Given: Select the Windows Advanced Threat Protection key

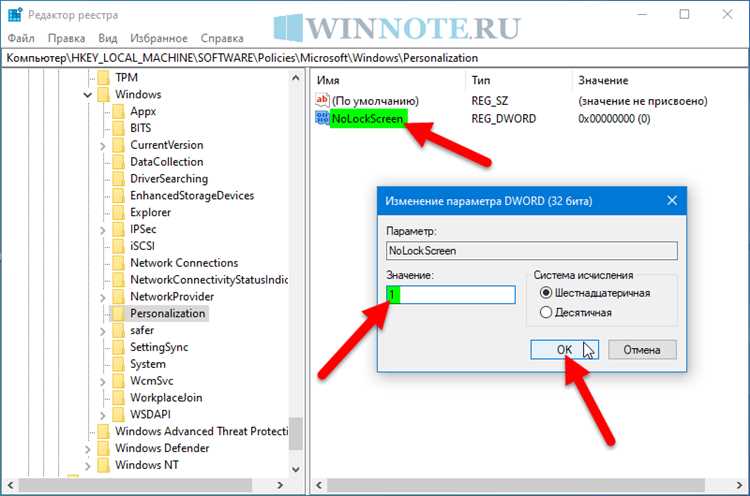Looking at the screenshot, I should coord(201,431).
